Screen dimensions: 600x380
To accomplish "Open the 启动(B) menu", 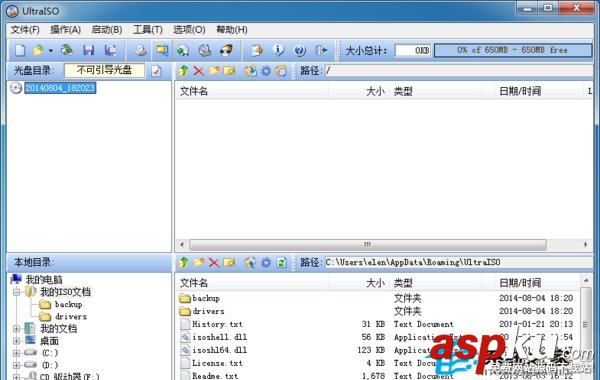I will point(107,30).
